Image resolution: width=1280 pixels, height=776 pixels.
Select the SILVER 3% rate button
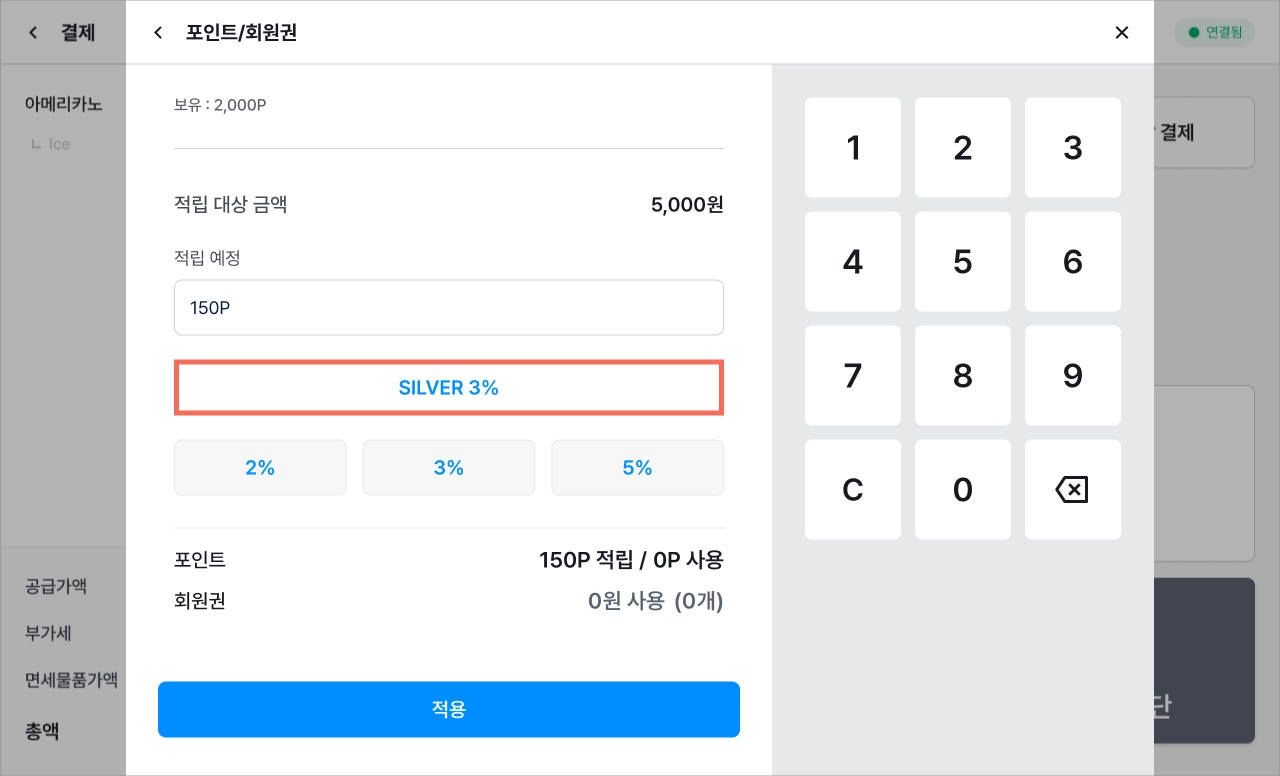pos(449,388)
